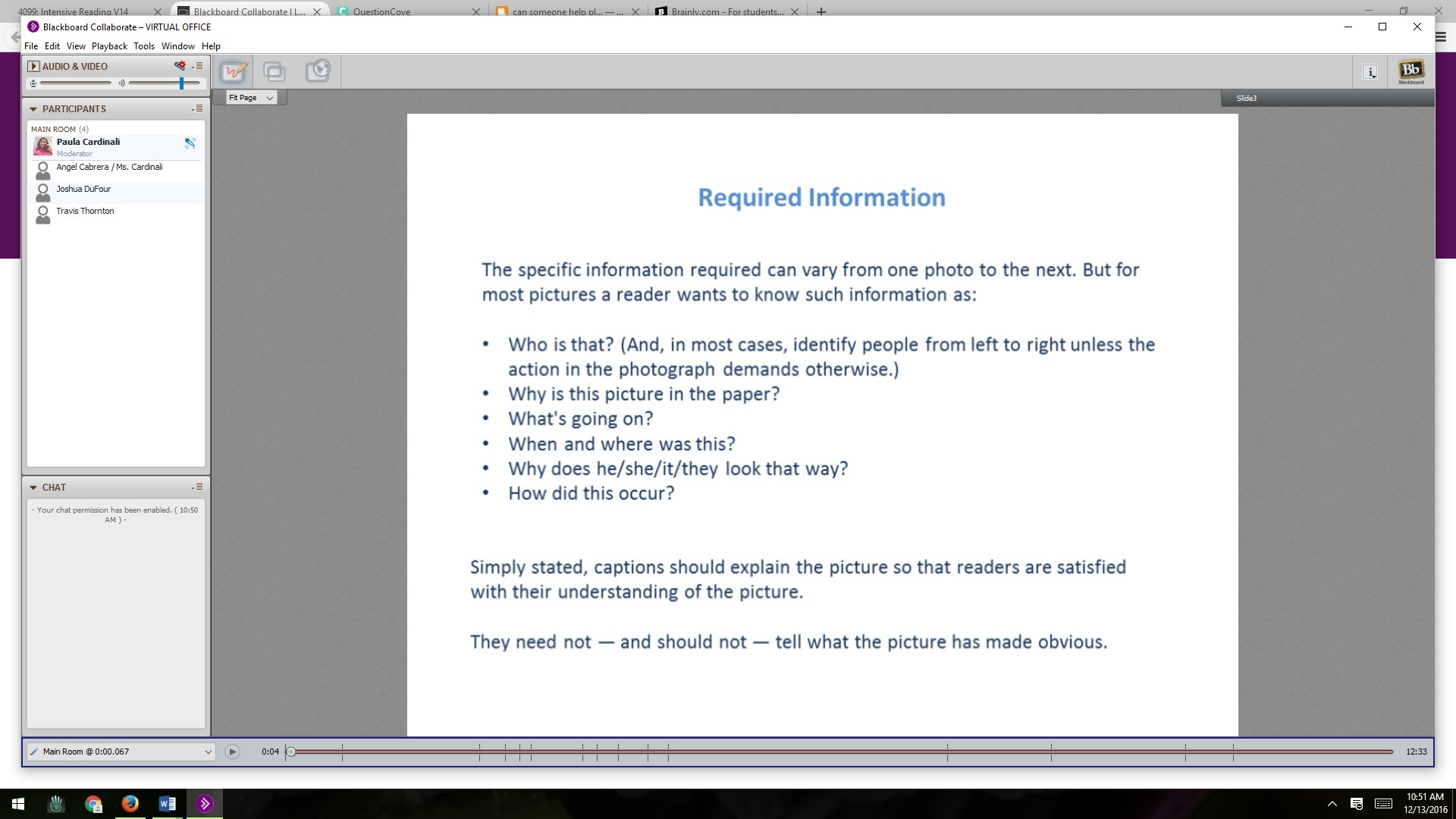Click the information icon in toolbar
1456x819 pixels.
[x=1370, y=72]
